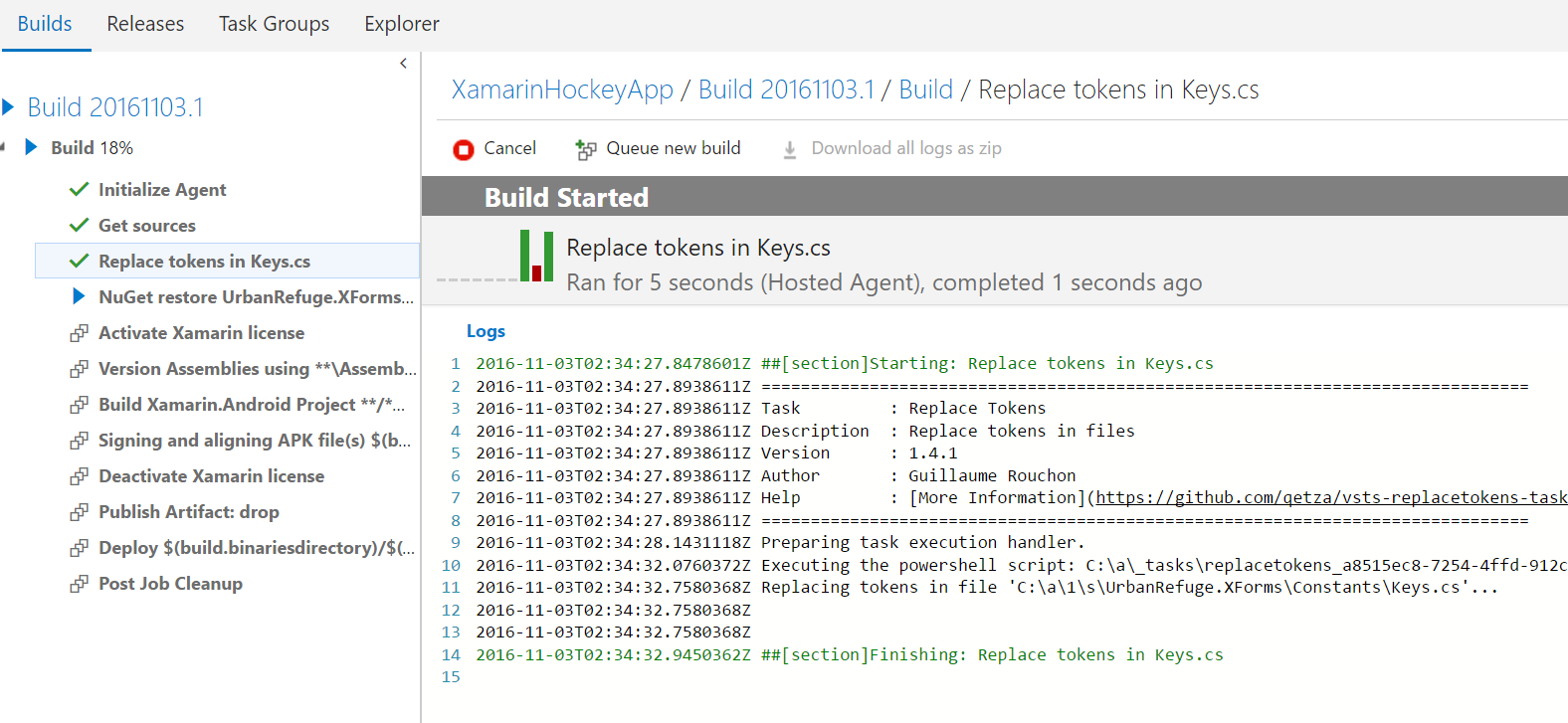Click log line 6 Author Guillaume Rouchon

(775, 476)
